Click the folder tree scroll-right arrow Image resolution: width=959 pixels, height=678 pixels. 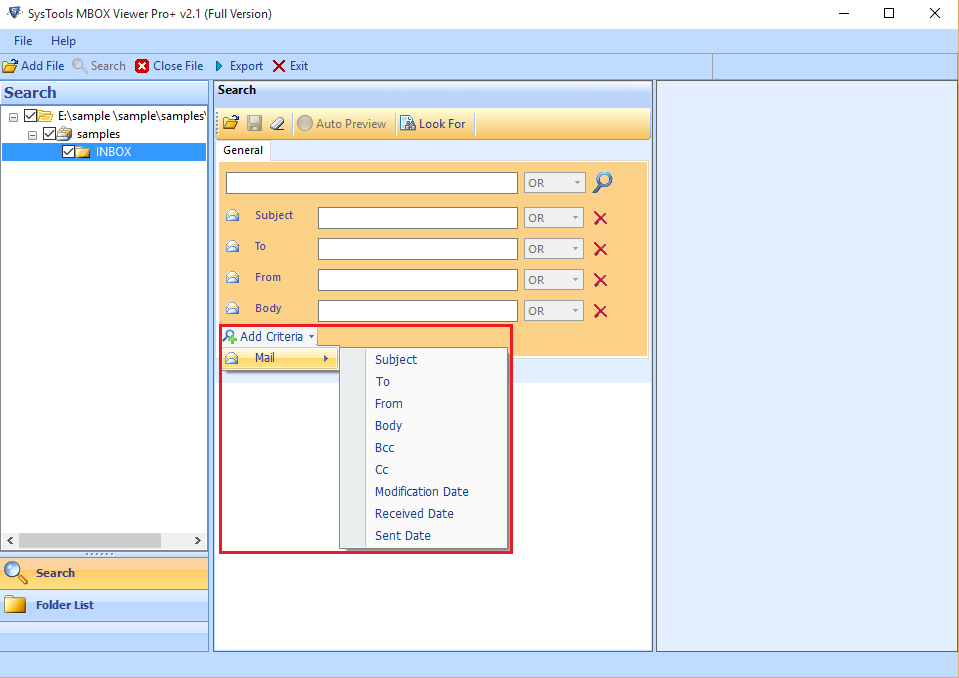[198, 540]
